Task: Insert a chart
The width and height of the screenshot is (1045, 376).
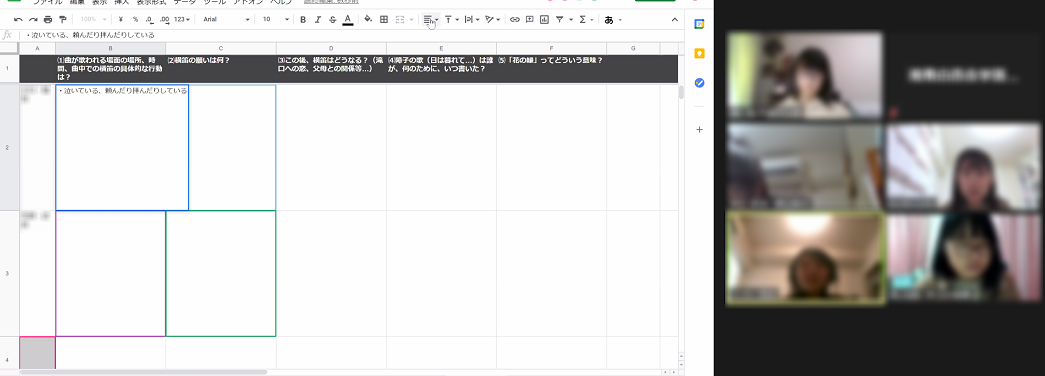Action: point(544,20)
